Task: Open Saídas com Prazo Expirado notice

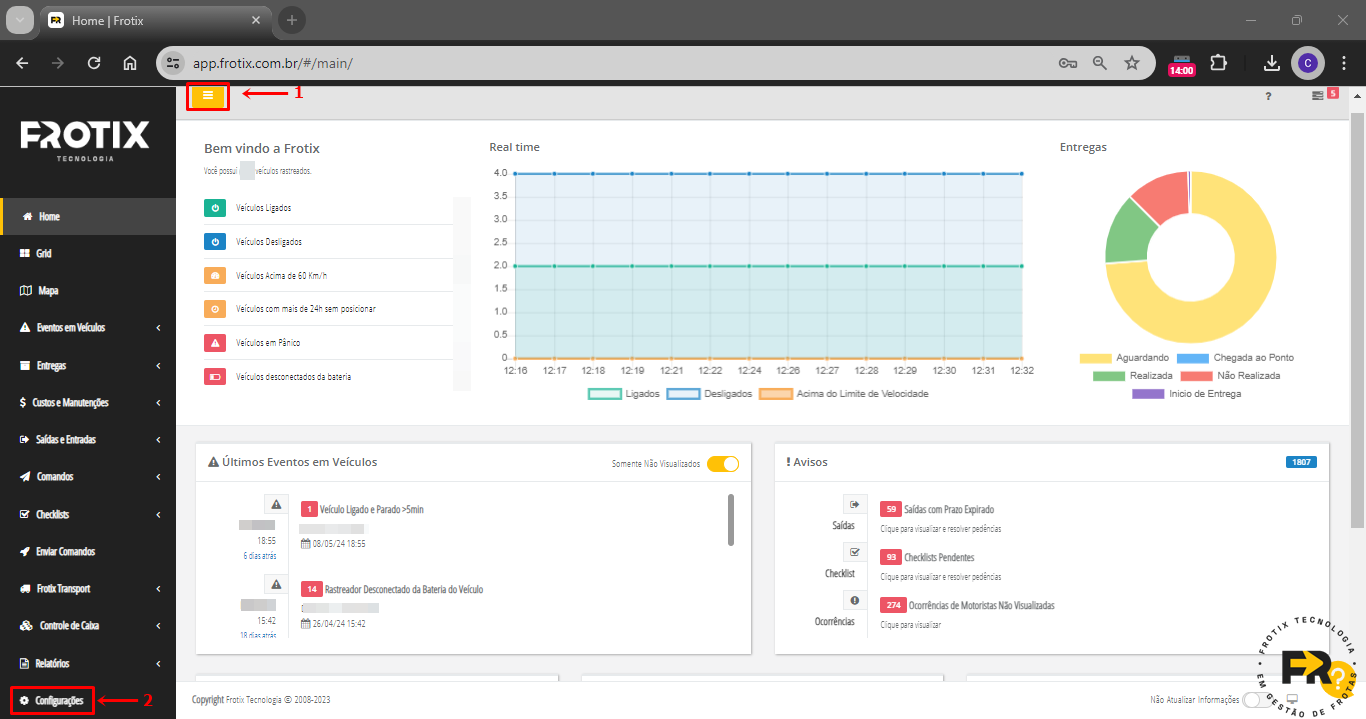Action: click(x=948, y=510)
